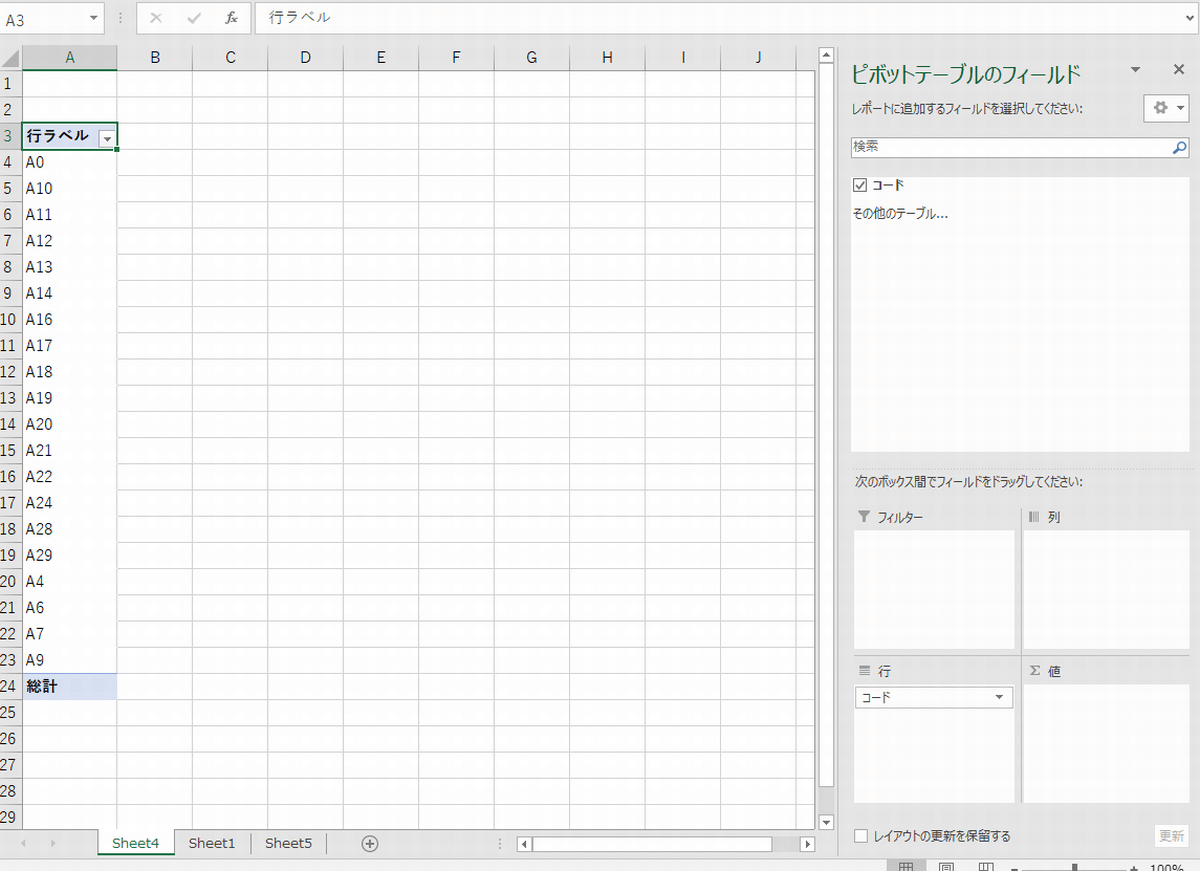Click the search magnifier in the fields pane
Screen dimensions: 1200x871
(1179, 147)
